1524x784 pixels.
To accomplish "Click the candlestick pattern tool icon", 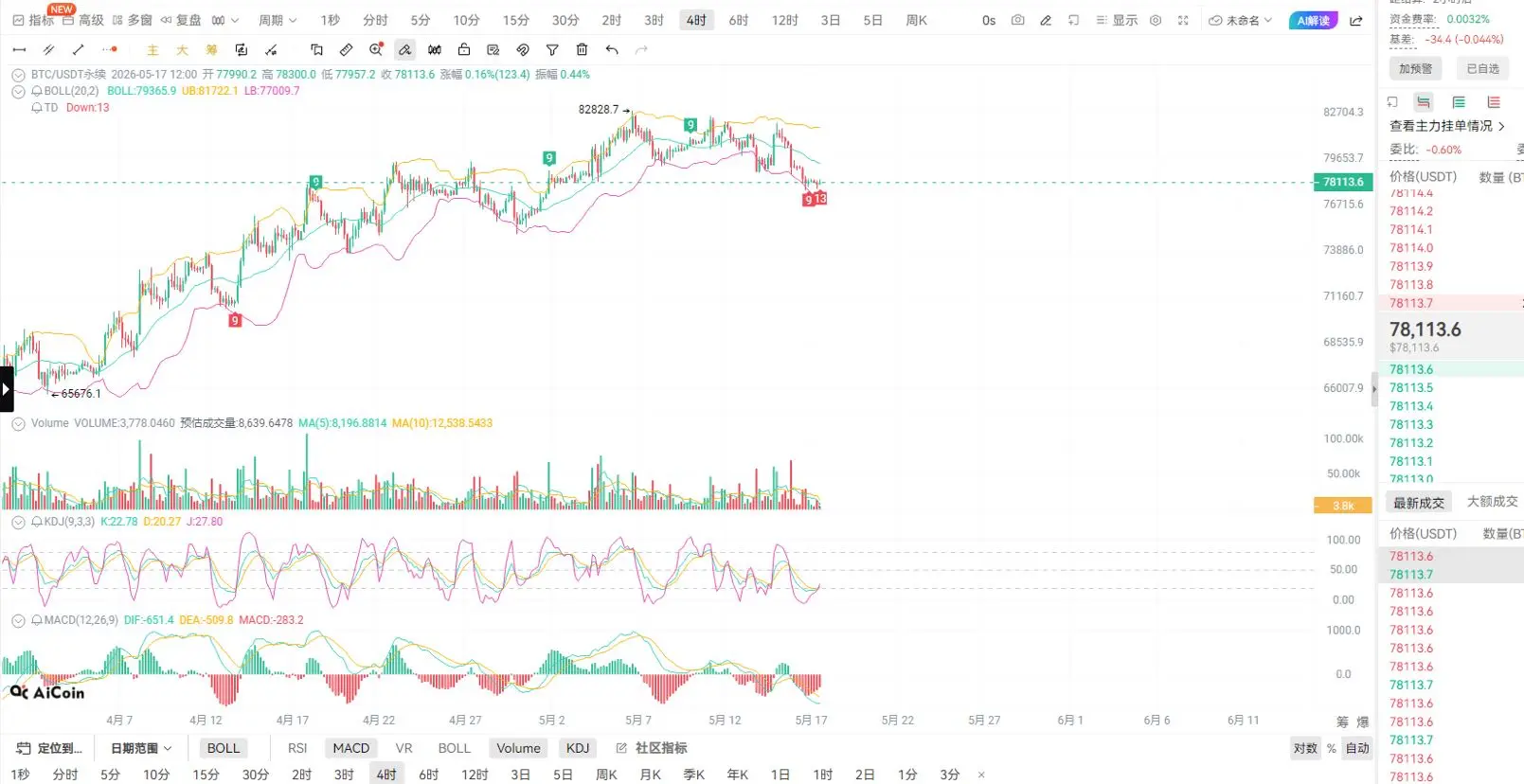I will pyautogui.click(x=435, y=49).
